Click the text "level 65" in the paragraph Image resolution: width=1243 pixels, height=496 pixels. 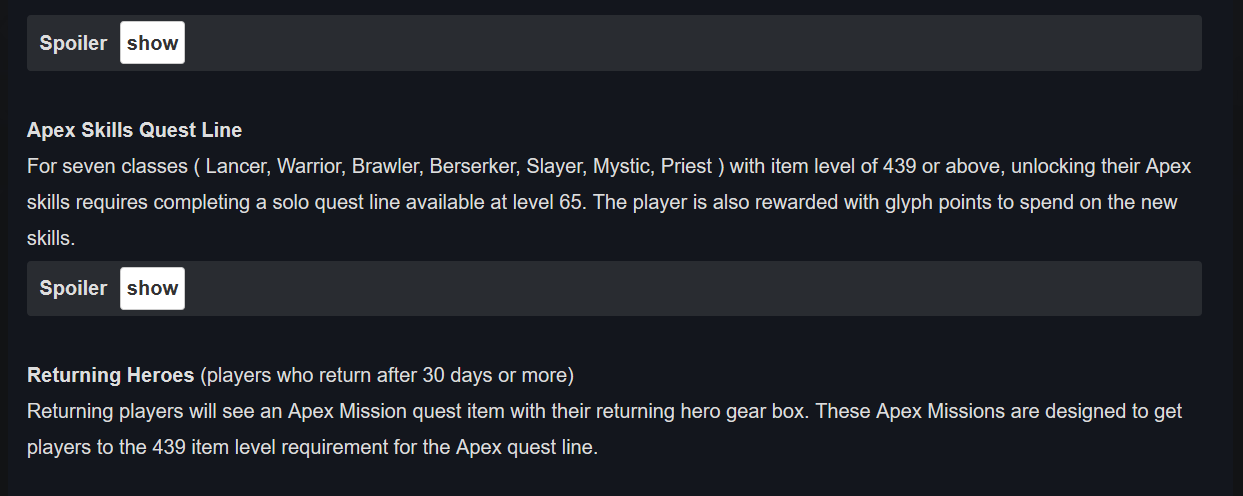click(x=548, y=202)
